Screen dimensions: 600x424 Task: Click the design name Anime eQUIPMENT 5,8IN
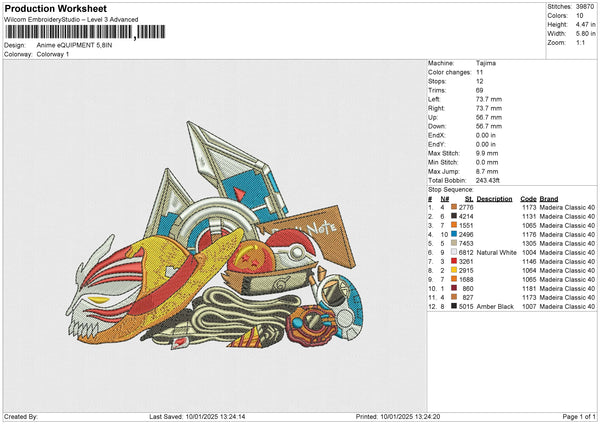pos(75,45)
